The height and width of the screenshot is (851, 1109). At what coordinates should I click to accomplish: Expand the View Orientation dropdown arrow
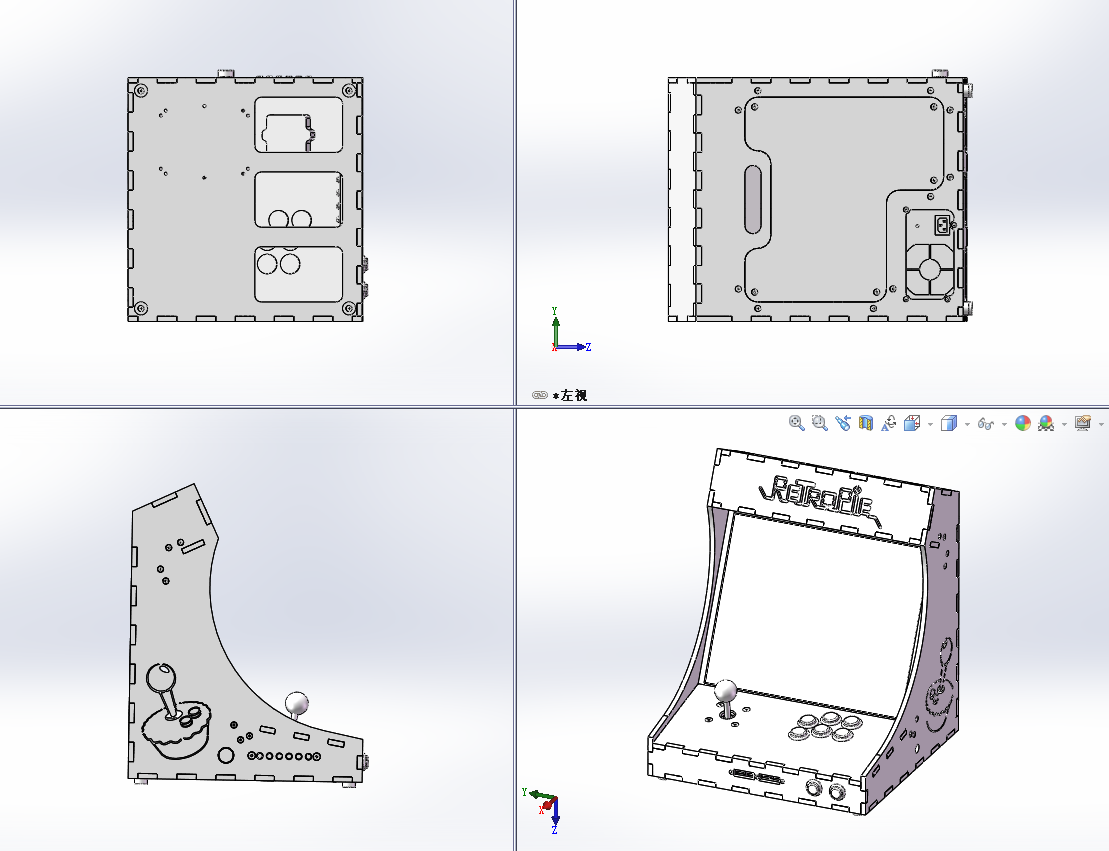(930, 424)
